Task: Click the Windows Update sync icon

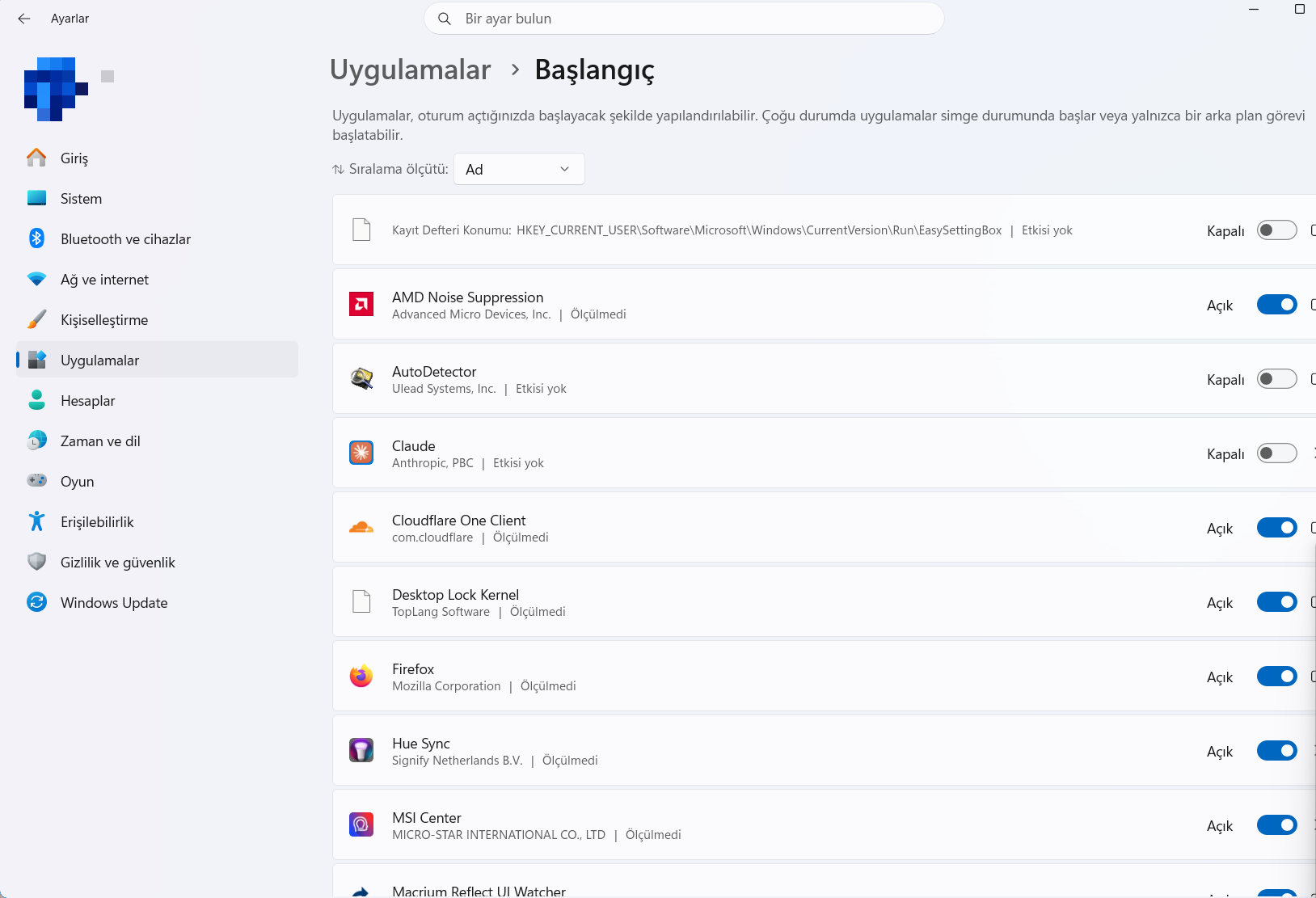Action: [x=36, y=602]
